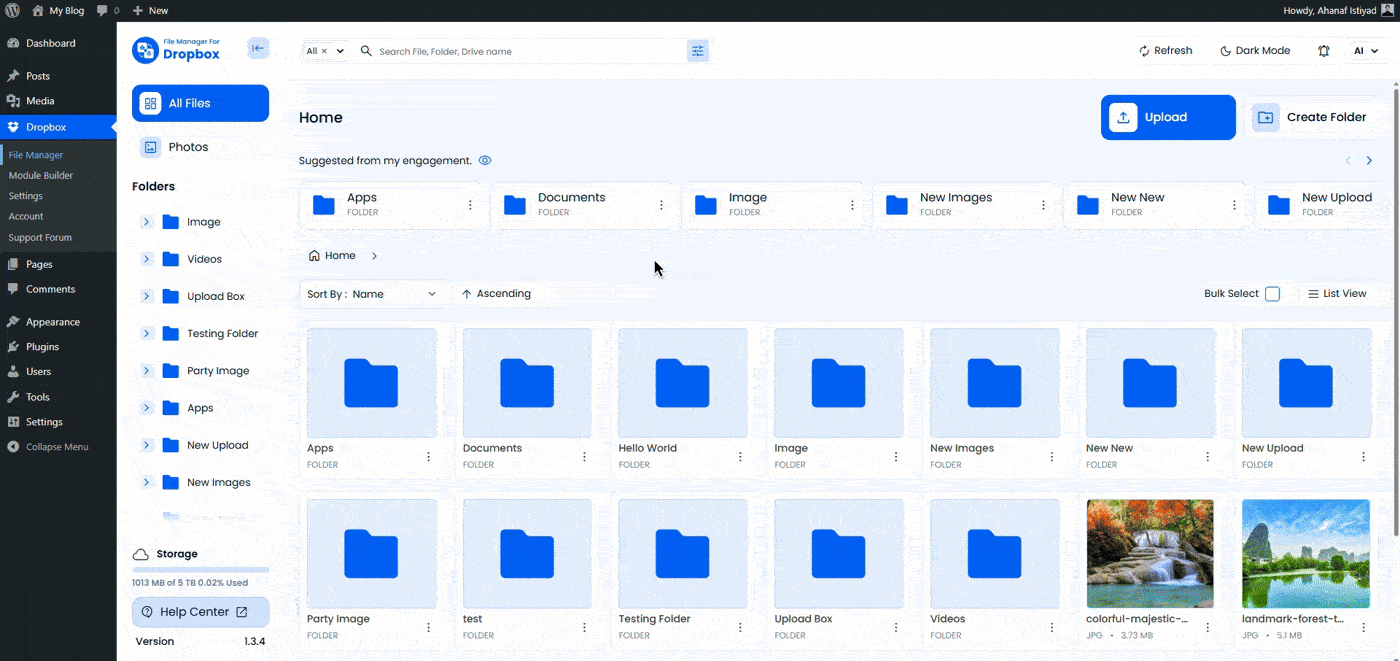Enable Dark Mode
The height and width of the screenshot is (661, 1400).
1255,51
